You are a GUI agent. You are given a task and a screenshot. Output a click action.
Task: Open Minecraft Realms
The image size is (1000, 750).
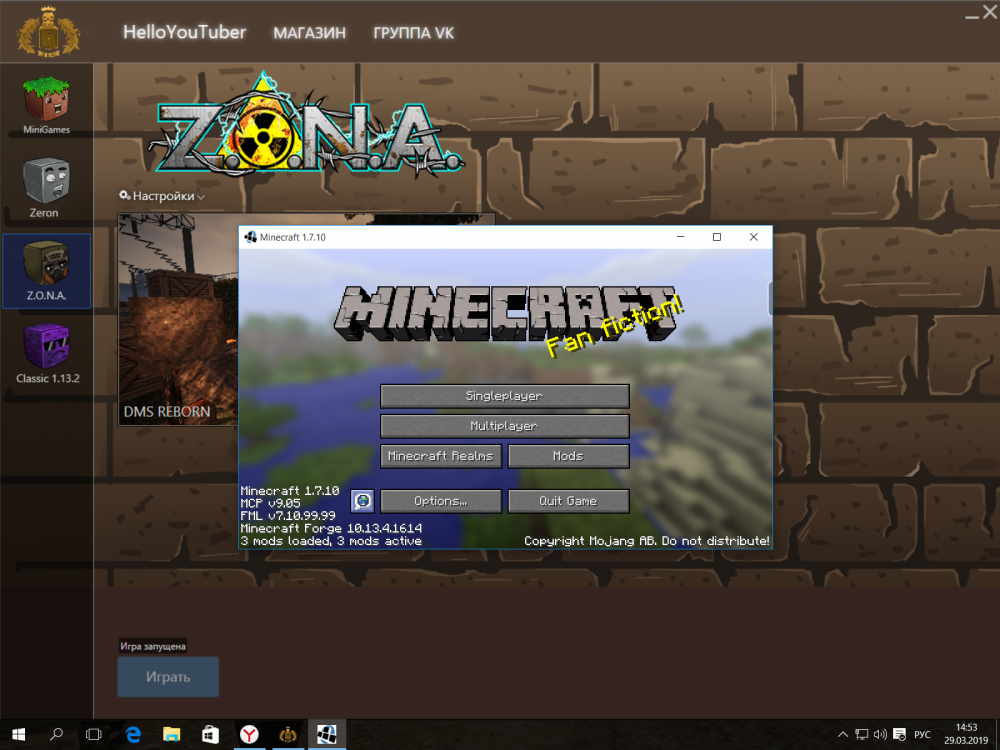coord(440,456)
